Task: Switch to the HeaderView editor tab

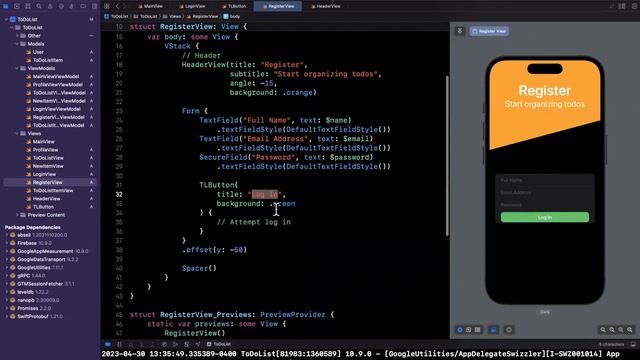Action: pyautogui.click(x=326, y=6)
